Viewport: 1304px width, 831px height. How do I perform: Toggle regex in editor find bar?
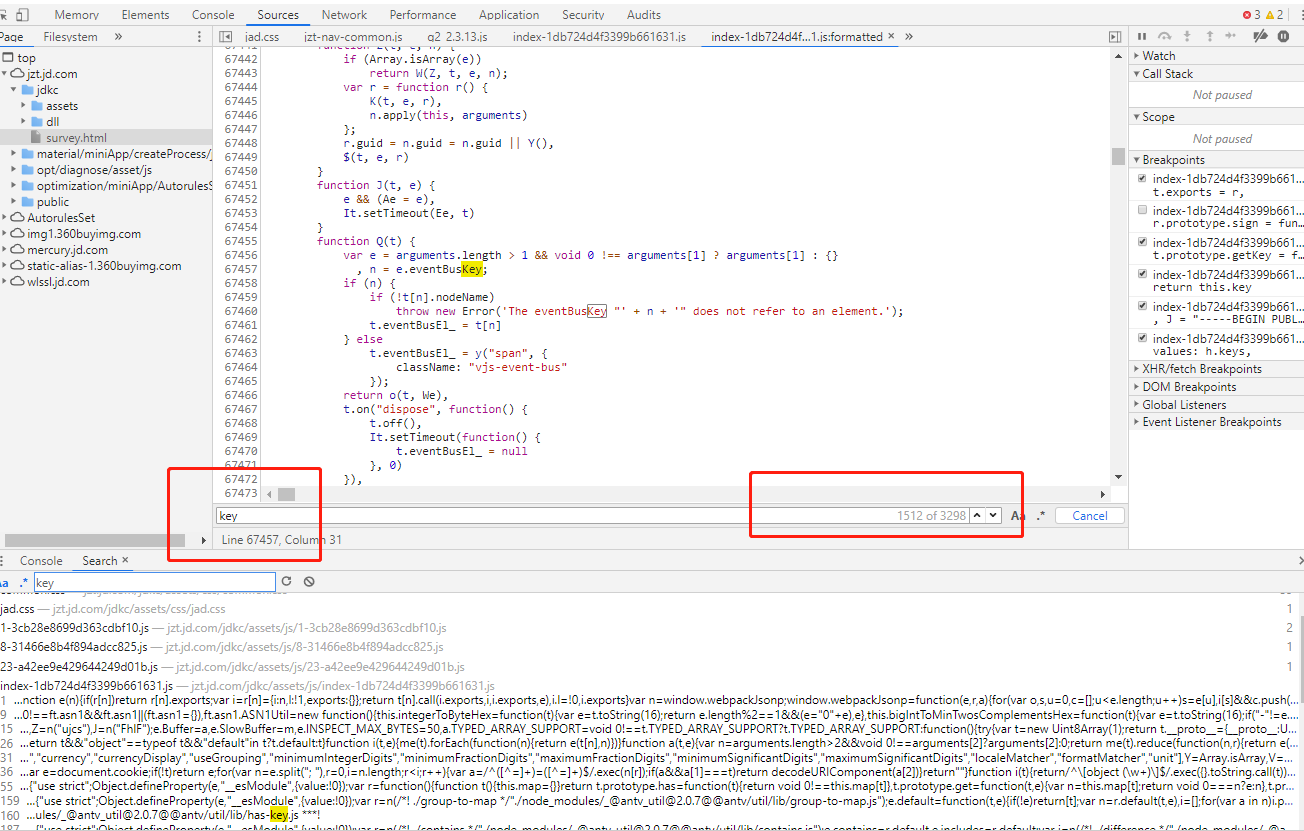(x=1041, y=516)
